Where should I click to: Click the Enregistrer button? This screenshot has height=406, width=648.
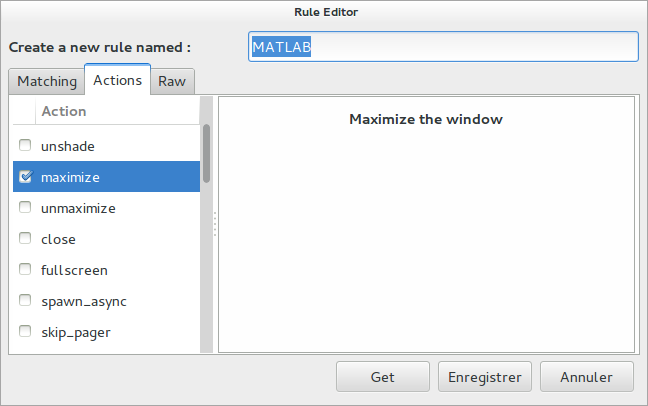485,377
